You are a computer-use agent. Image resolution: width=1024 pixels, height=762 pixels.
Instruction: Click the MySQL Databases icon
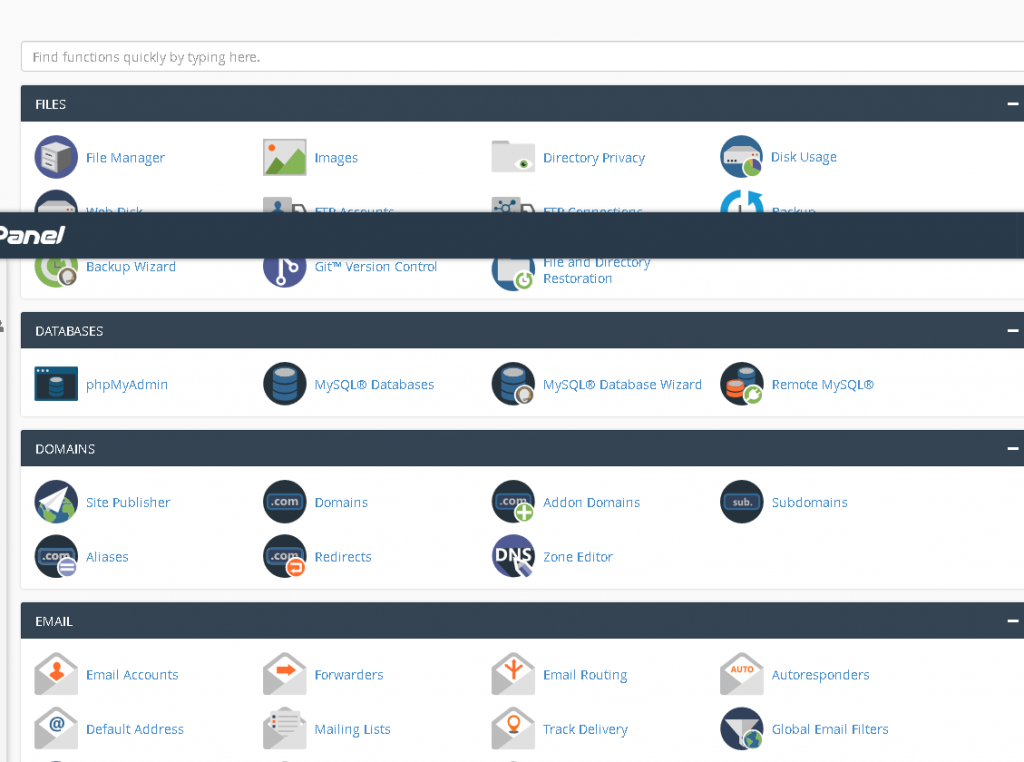coord(285,384)
